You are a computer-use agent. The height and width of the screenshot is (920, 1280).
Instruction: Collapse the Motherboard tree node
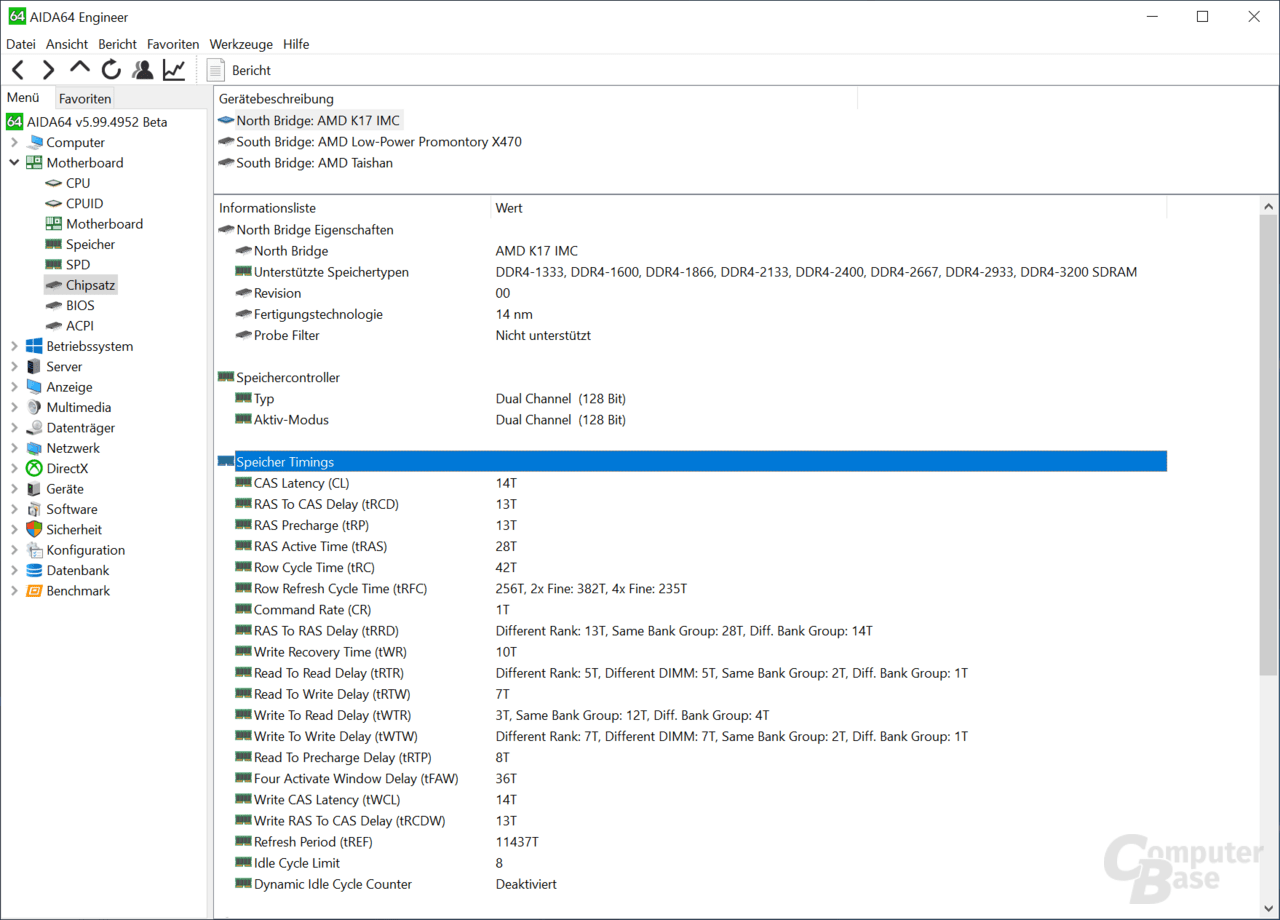[14, 162]
